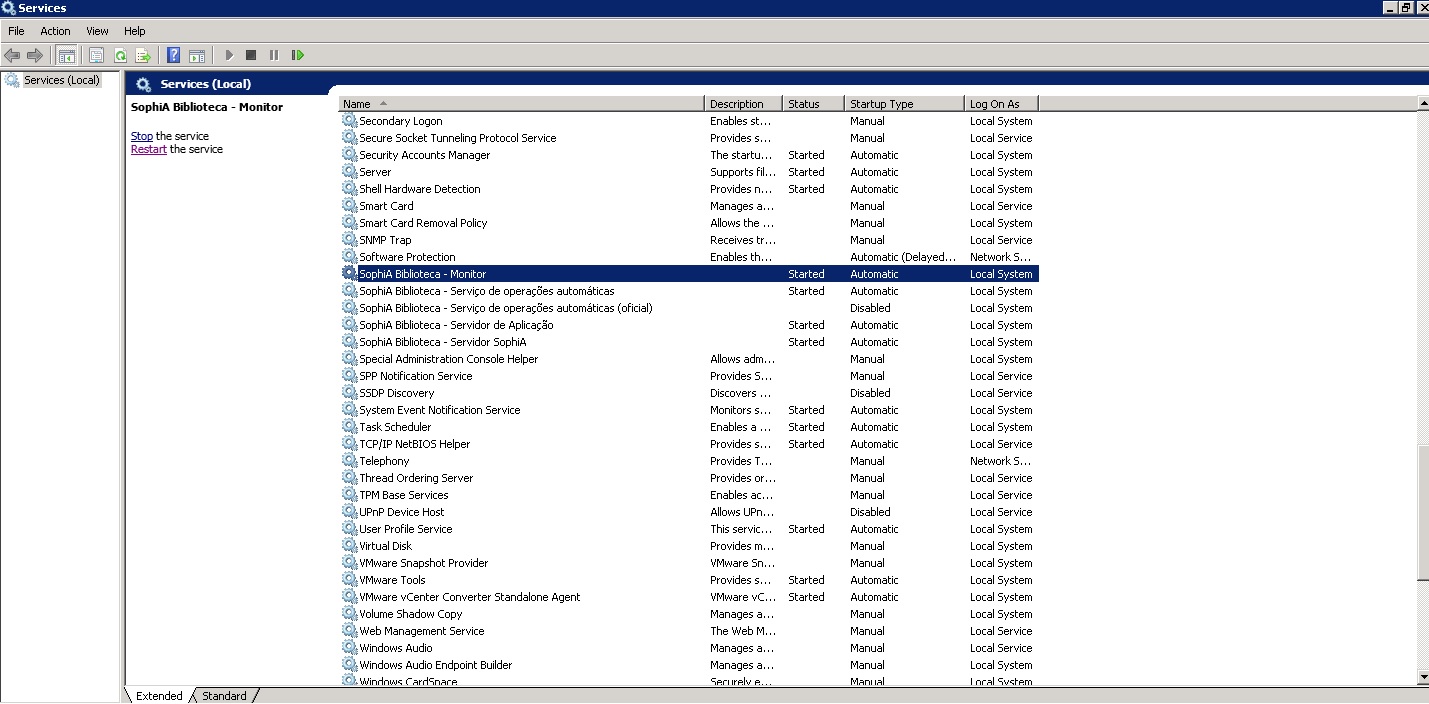Select Software Protection service row
The image size is (1429, 704).
[x=689, y=257]
